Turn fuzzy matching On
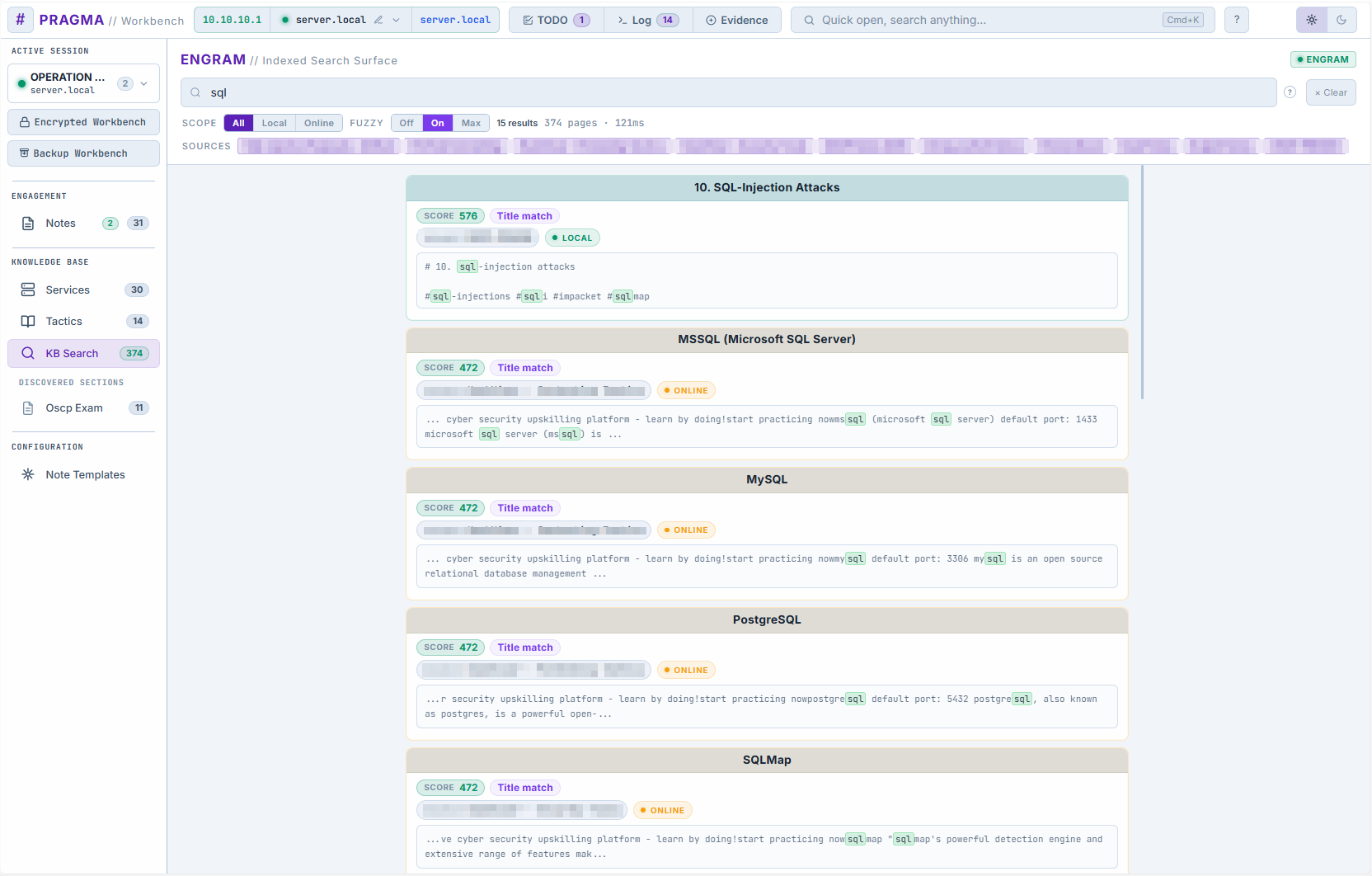Screen dimensions: 1372x876 (438, 123)
